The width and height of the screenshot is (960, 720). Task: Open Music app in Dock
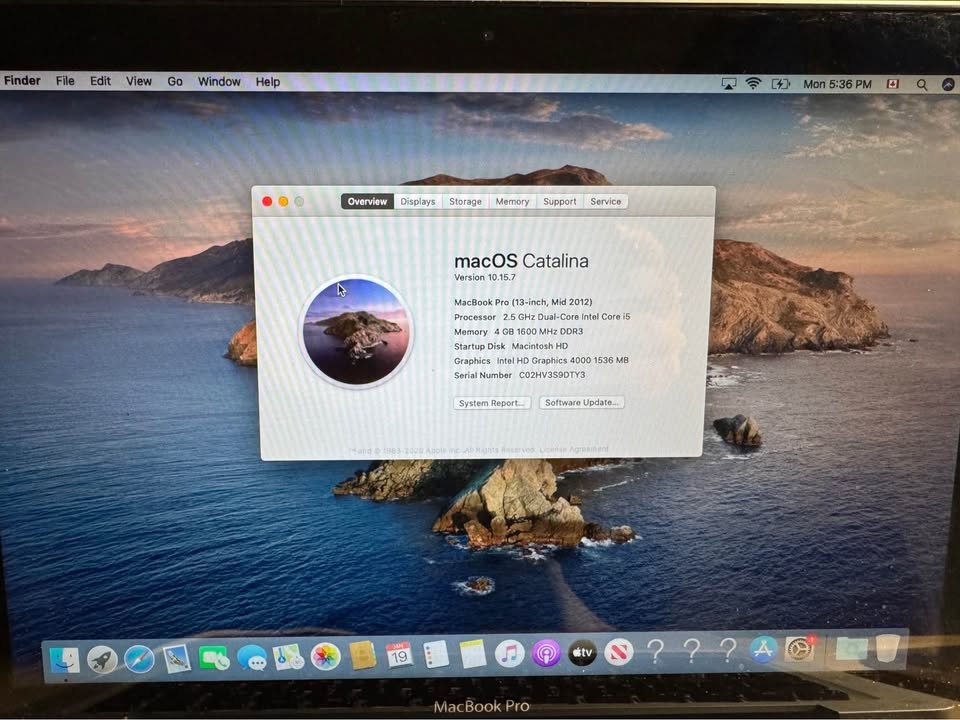pyautogui.click(x=509, y=653)
